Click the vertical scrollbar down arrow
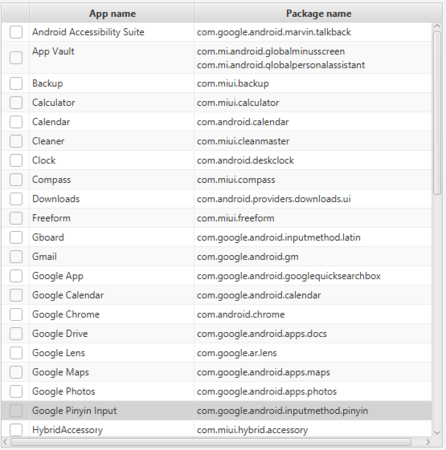Image resolution: width=446 pixels, height=450 pixels. (437, 433)
